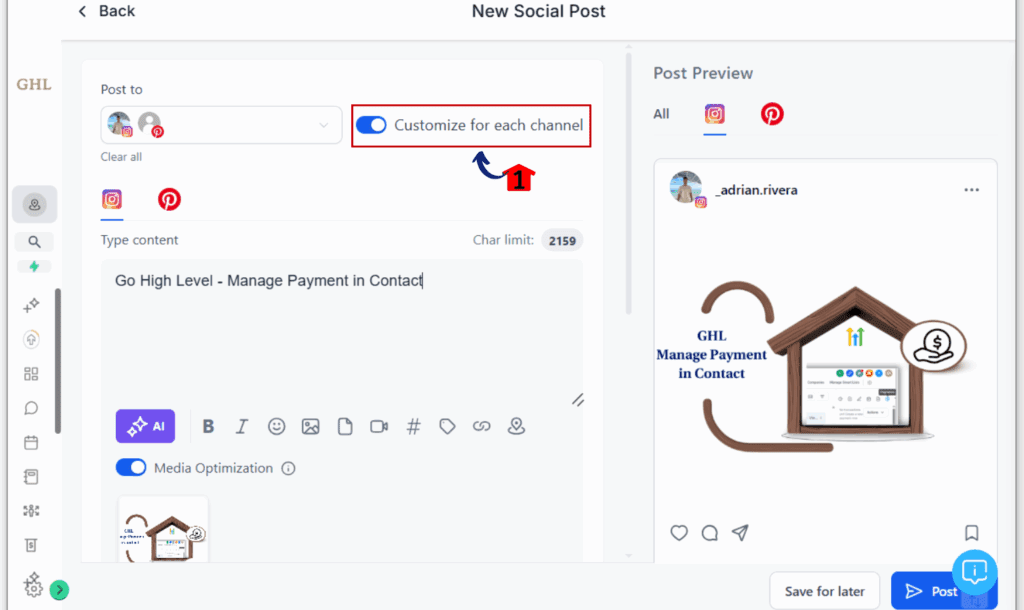Click the GHL logo in sidebar
This screenshot has width=1024, height=610.
tap(34, 84)
